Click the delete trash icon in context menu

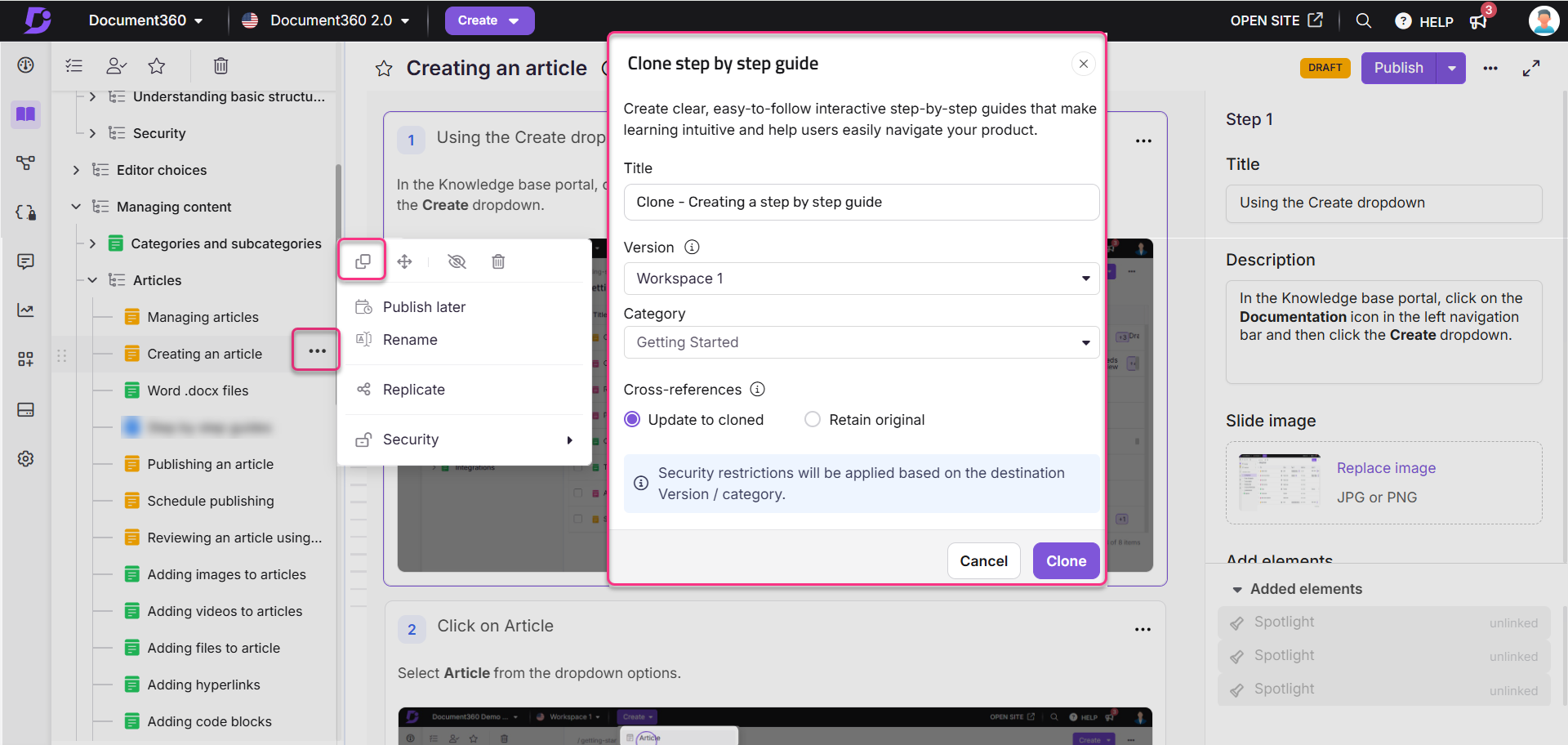coord(498,261)
